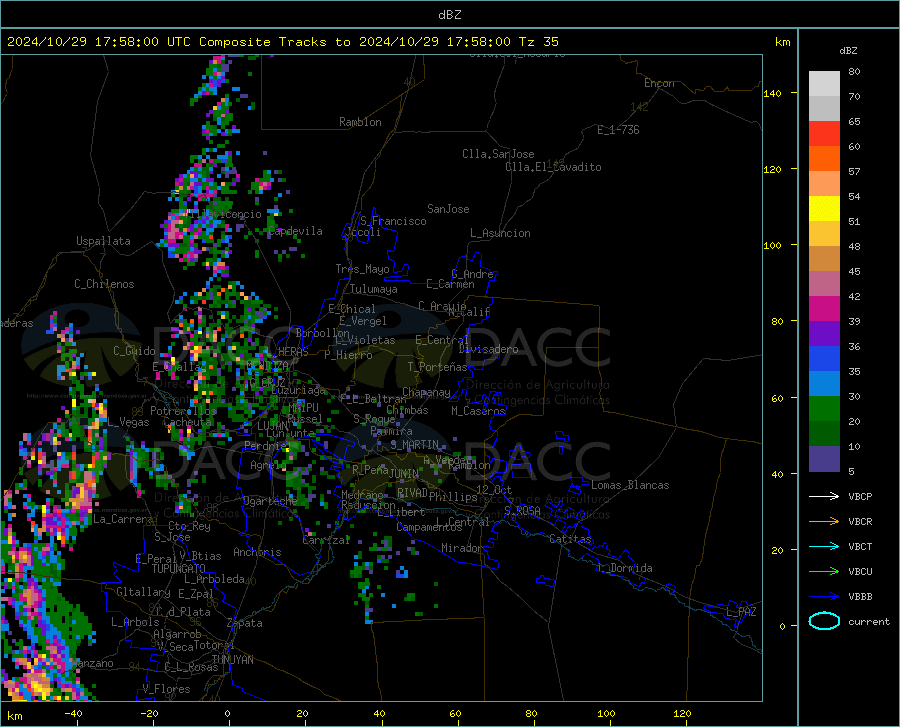This screenshot has width=900, height=727.
Task: Select the light gray 70–80 dBZ swatch
Action: (824, 84)
